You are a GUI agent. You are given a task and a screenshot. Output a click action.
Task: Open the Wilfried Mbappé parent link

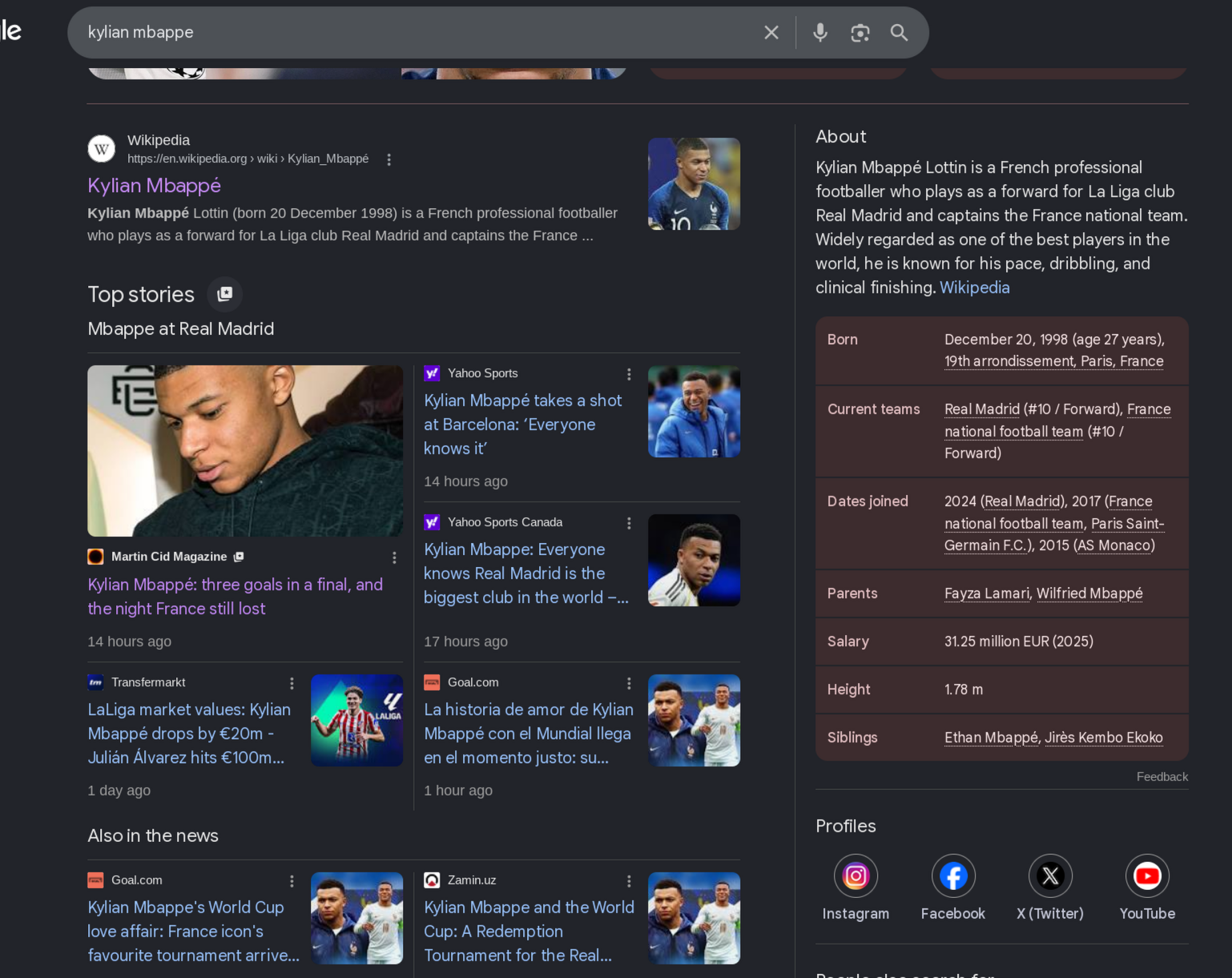coord(1089,594)
